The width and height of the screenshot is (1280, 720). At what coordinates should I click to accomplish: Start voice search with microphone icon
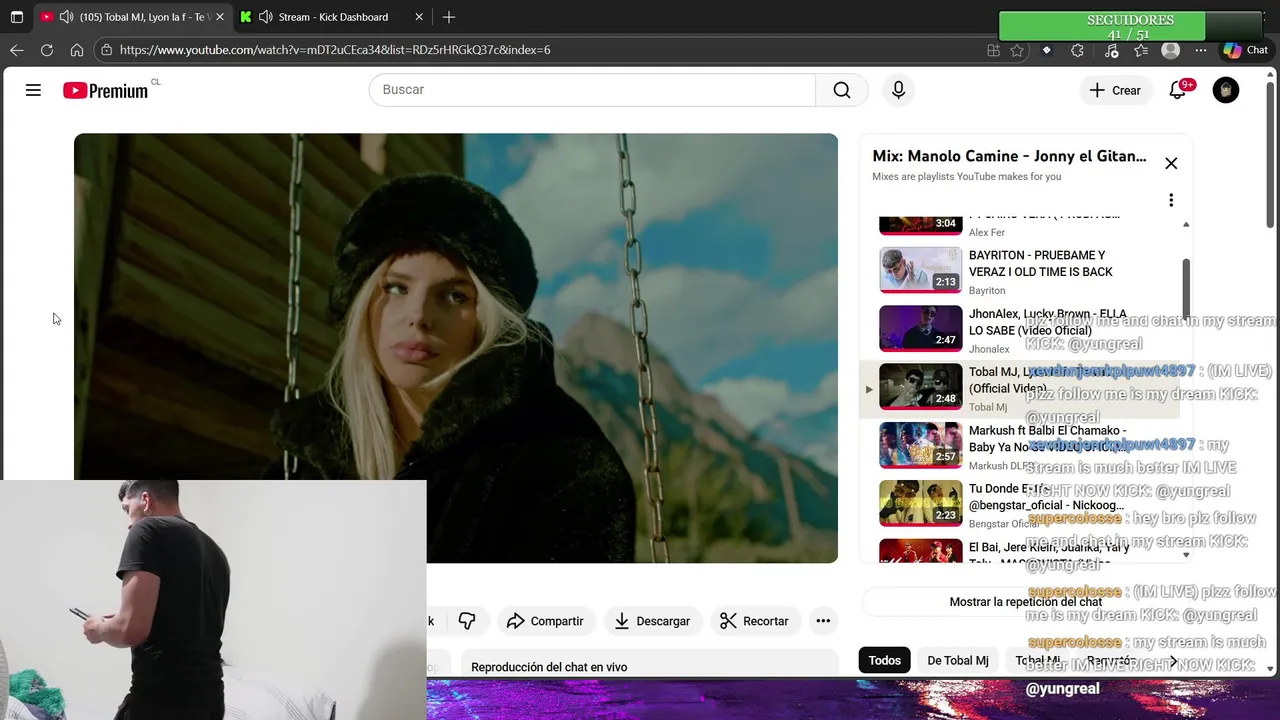pos(898,90)
